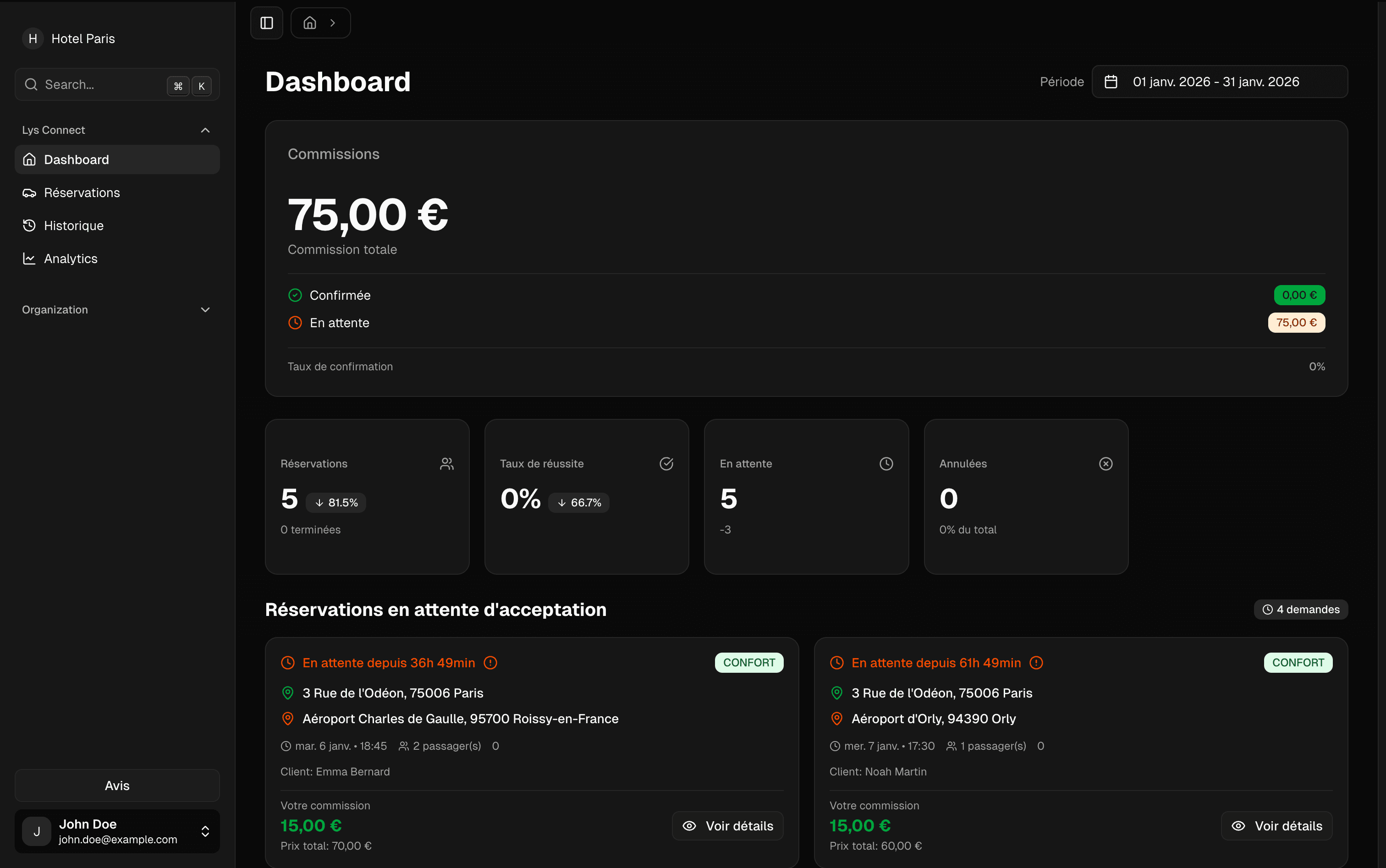Image resolution: width=1386 pixels, height=868 pixels.
Task: Select the Réservations car icon
Action: [x=29, y=192]
